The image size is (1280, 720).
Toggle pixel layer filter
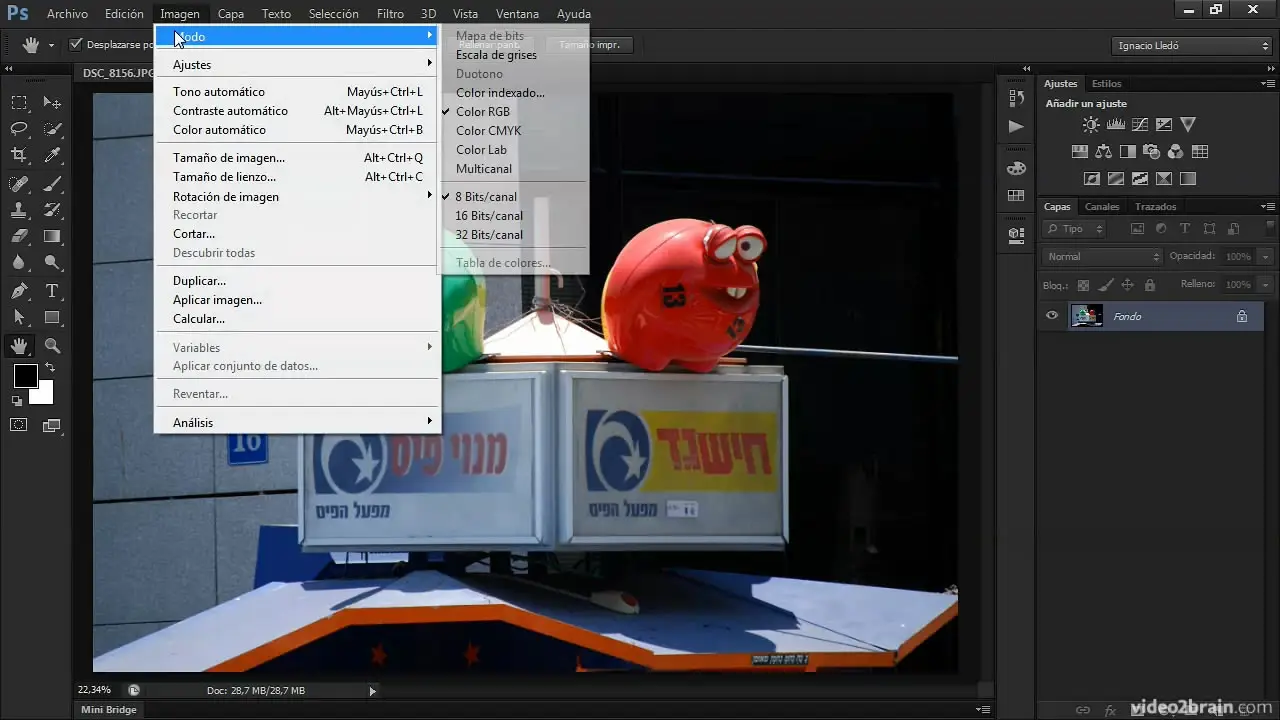click(x=1137, y=229)
